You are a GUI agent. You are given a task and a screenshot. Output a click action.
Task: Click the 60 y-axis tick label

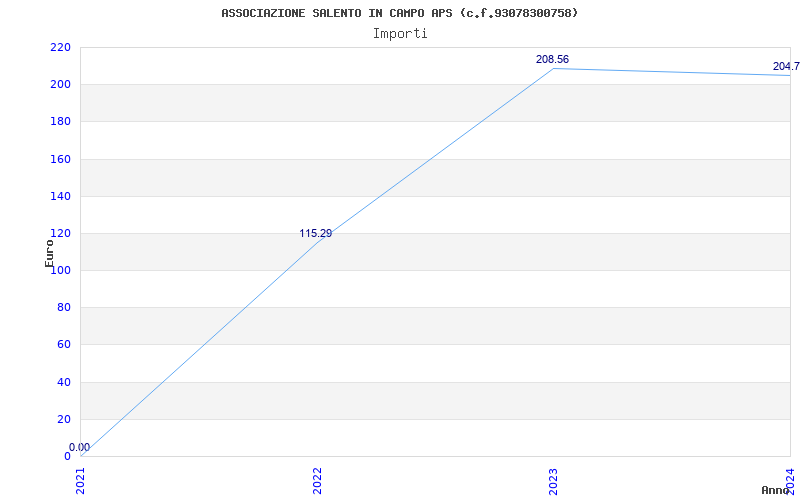[x=63, y=345]
